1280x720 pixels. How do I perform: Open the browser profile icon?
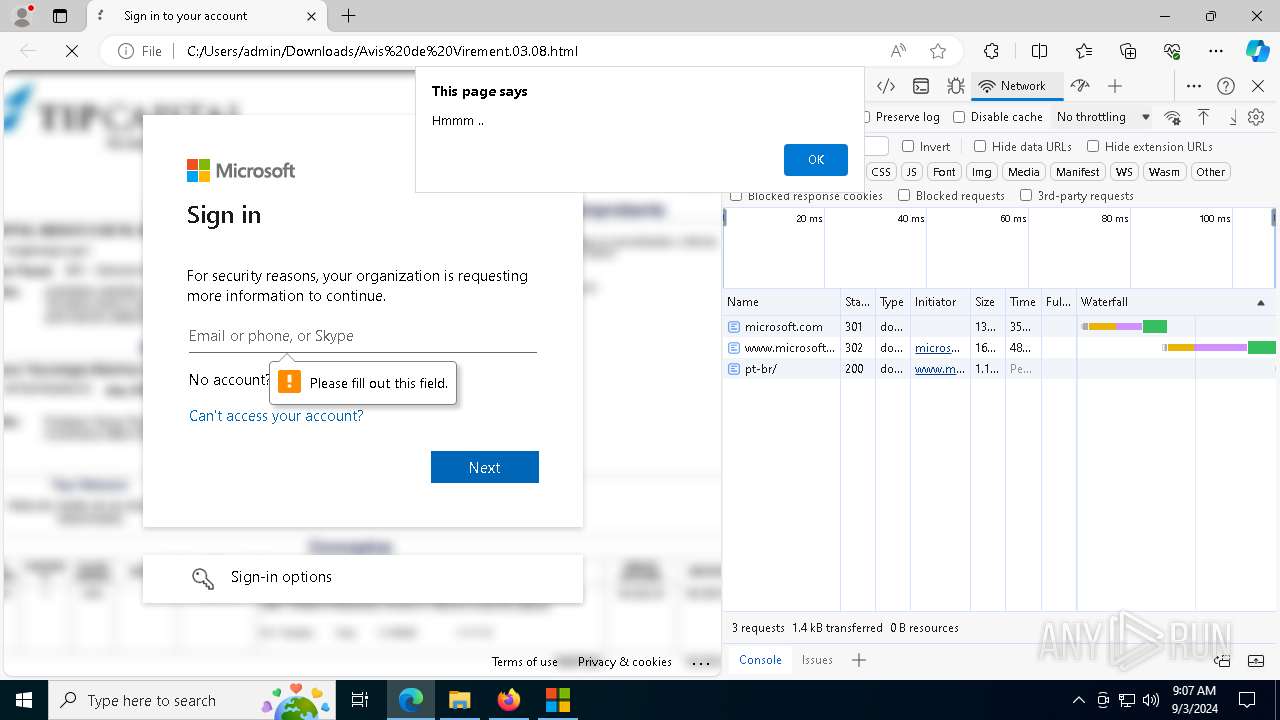(x=22, y=16)
